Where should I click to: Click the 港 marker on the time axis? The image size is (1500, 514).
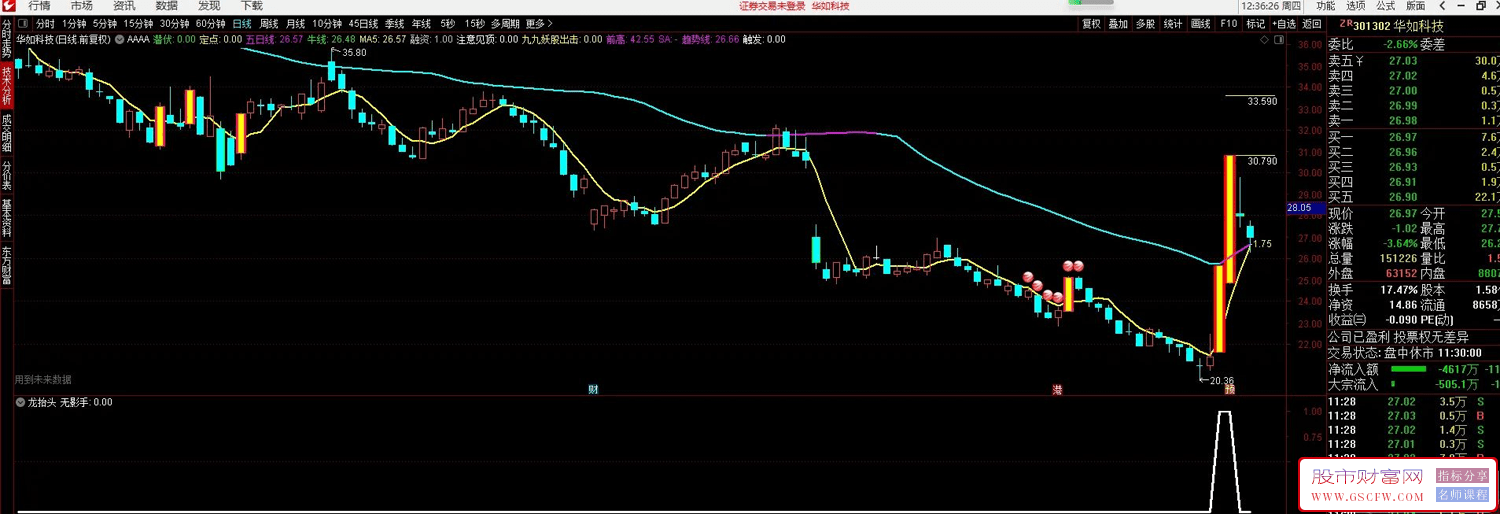pyautogui.click(x=1056, y=389)
